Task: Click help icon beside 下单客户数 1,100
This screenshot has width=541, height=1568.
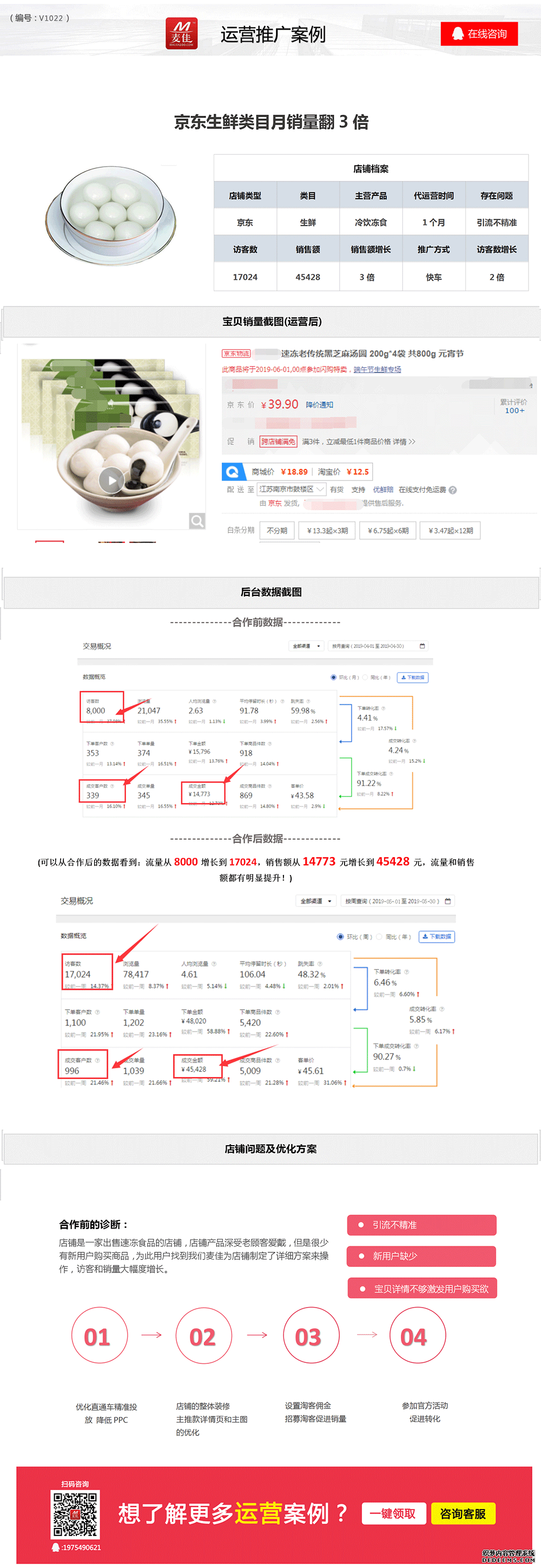Action: tap(97, 1011)
